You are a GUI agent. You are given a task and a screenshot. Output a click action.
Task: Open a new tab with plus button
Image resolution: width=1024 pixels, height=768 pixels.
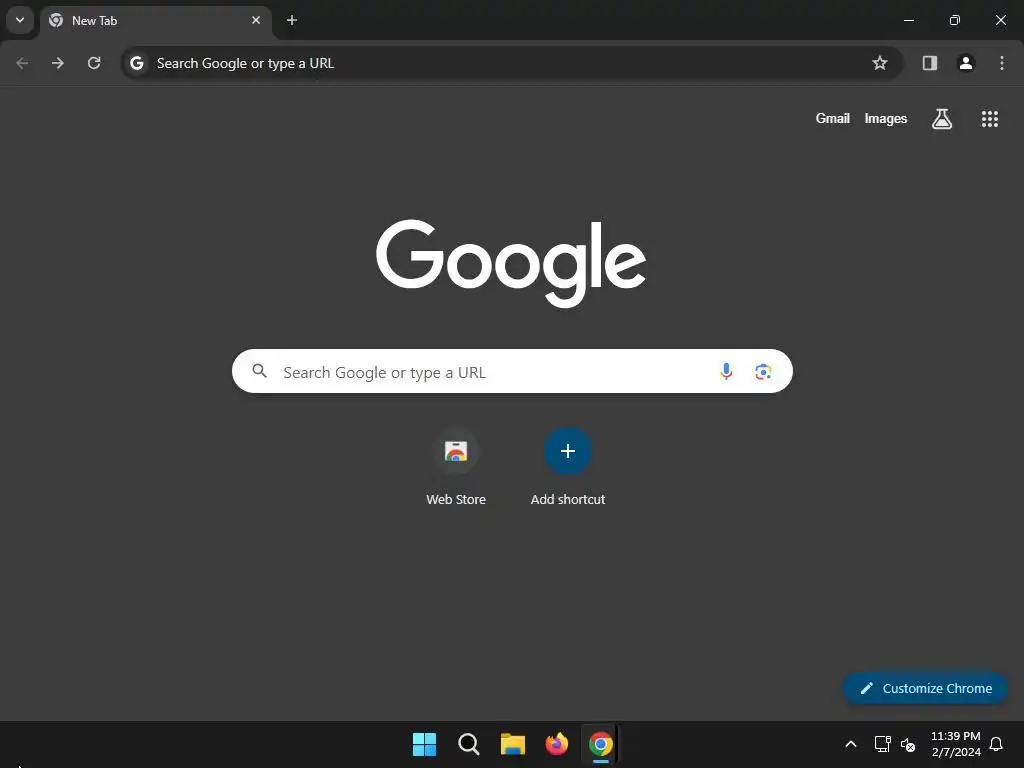pyautogui.click(x=292, y=20)
